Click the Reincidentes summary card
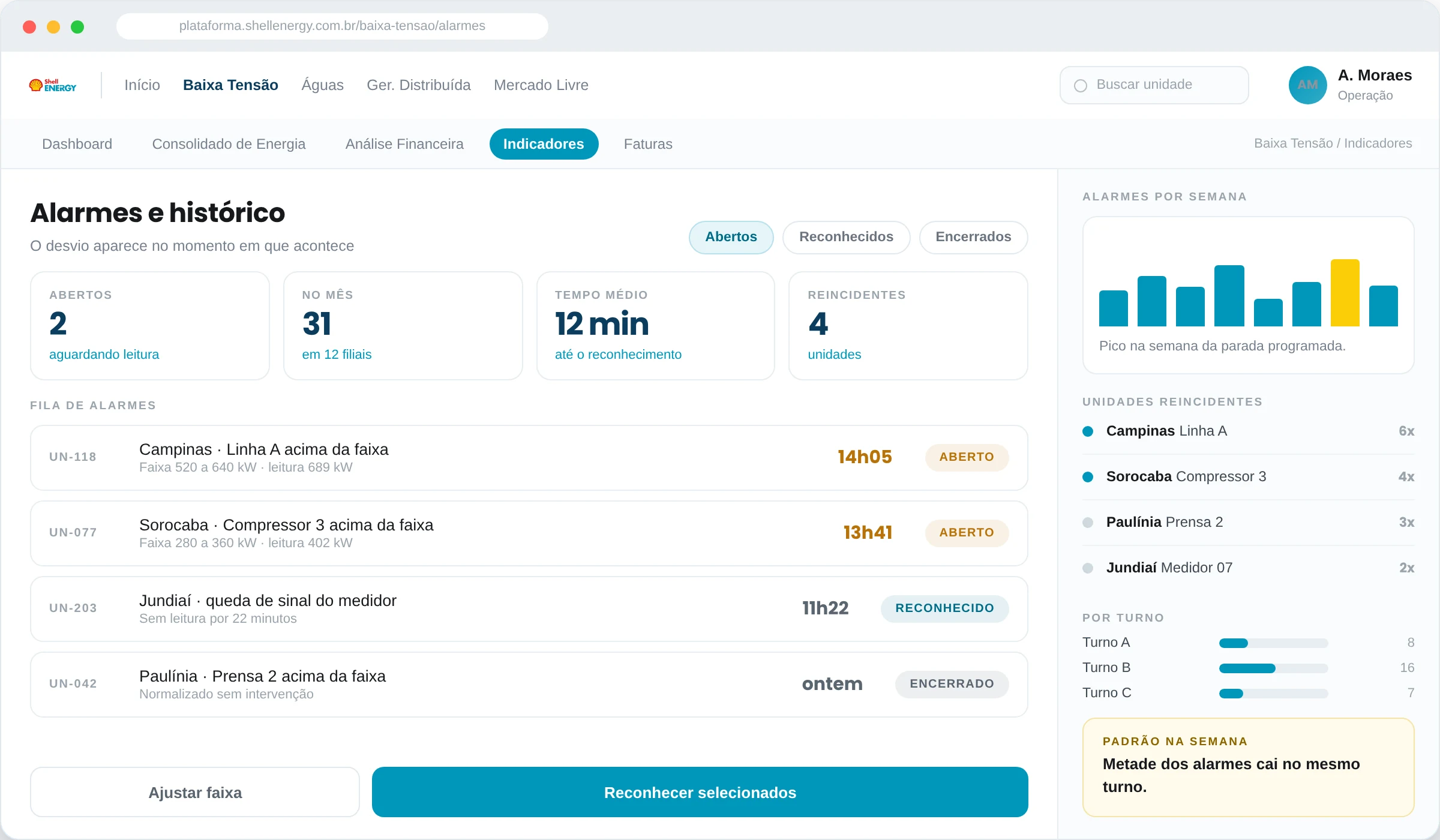The image size is (1440, 840). click(908, 326)
